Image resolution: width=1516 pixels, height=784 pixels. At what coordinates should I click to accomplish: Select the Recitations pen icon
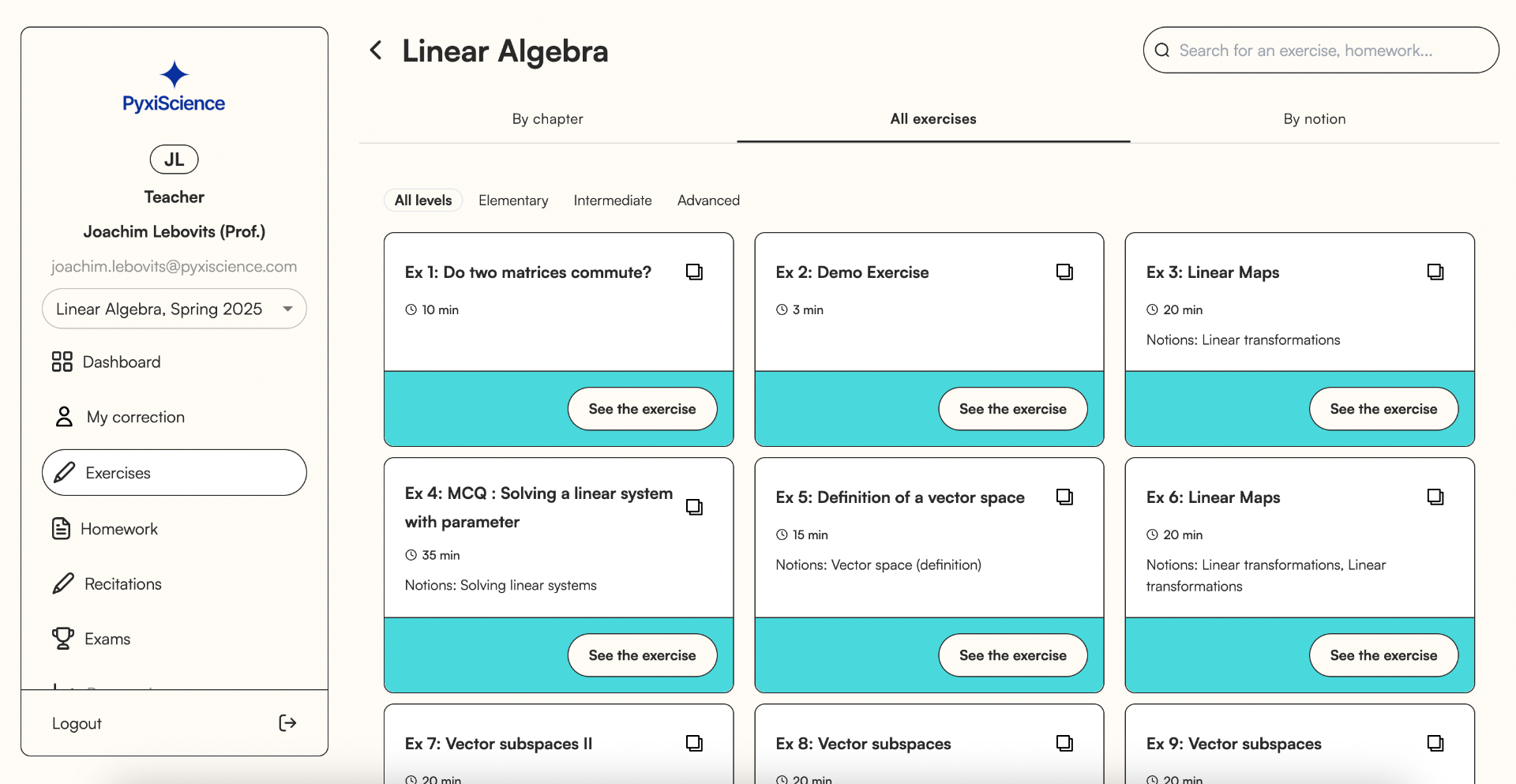click(x=63, y=583)
